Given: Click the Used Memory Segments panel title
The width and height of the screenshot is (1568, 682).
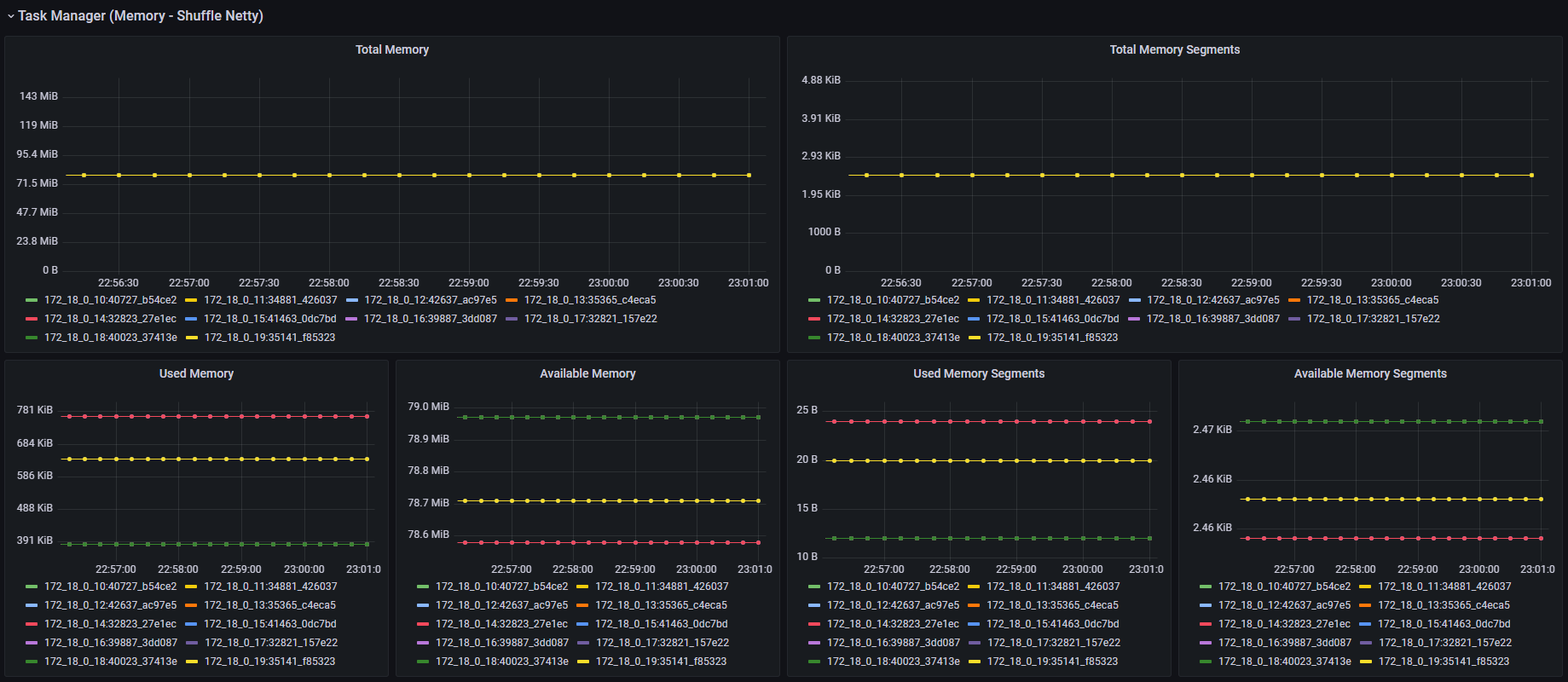Looking at the screenshot, I should pos(978,373).
